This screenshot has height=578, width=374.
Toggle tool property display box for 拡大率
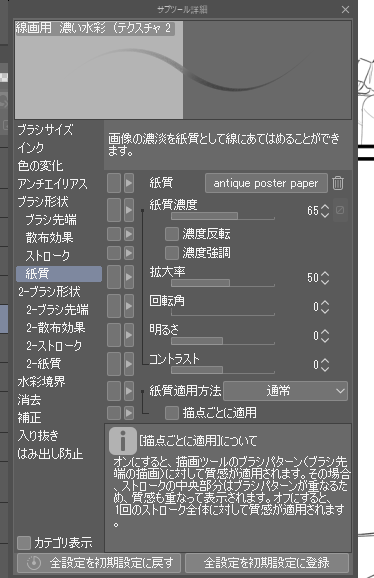click(114, 277)
